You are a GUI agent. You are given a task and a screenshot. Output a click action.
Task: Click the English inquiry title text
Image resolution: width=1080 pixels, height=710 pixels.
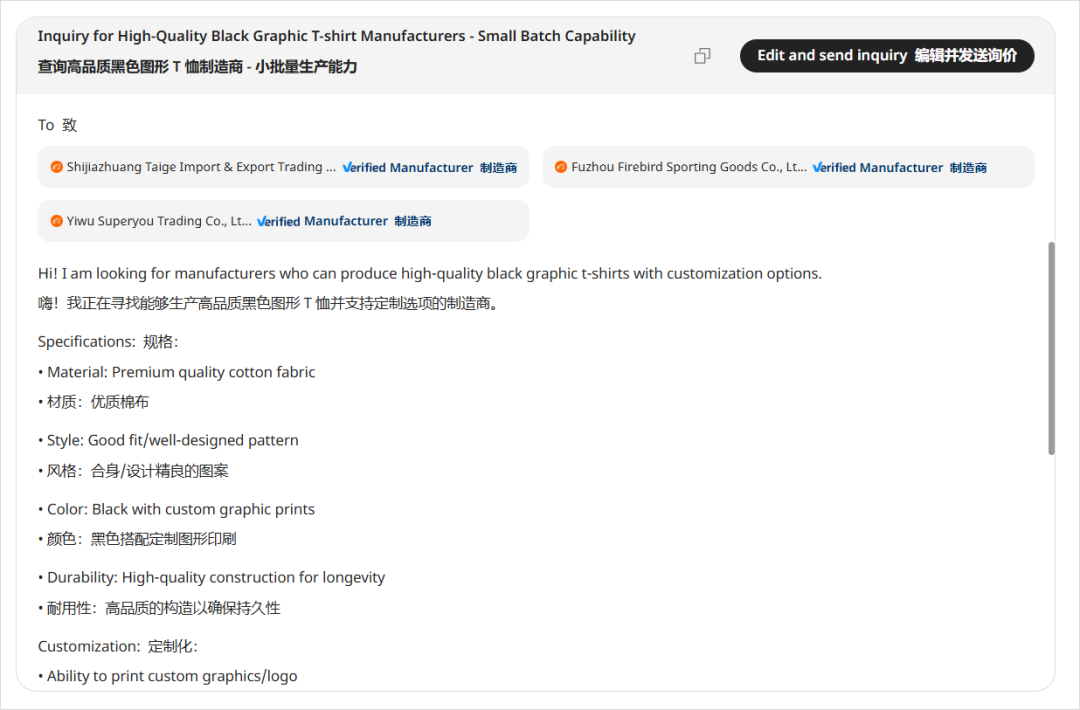tap(336, 36)
